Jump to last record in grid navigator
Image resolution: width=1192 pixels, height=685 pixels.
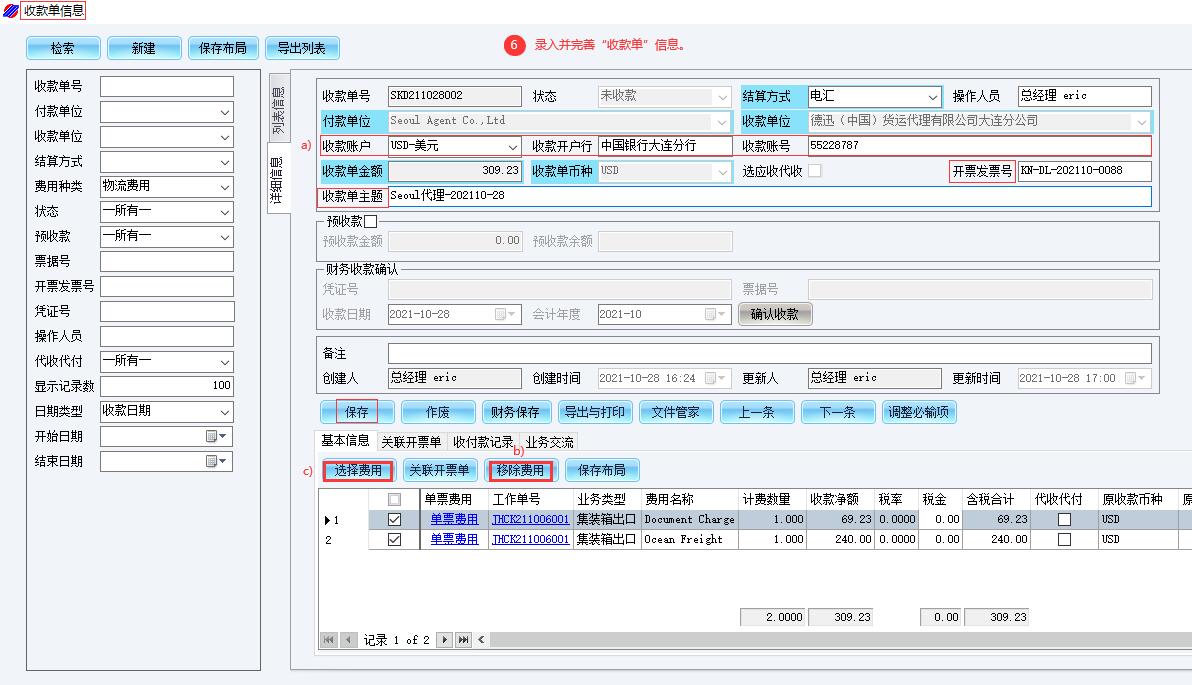(x=464, y=640)
